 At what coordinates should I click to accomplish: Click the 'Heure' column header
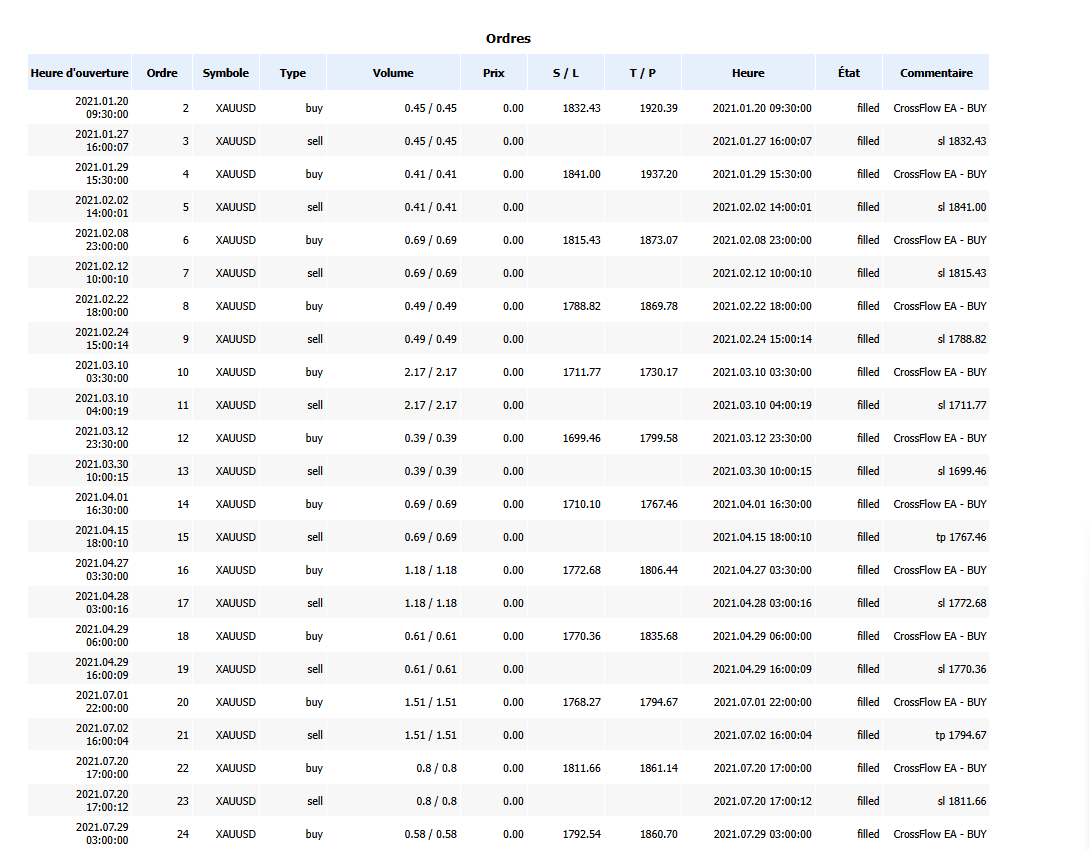(748, 73)
